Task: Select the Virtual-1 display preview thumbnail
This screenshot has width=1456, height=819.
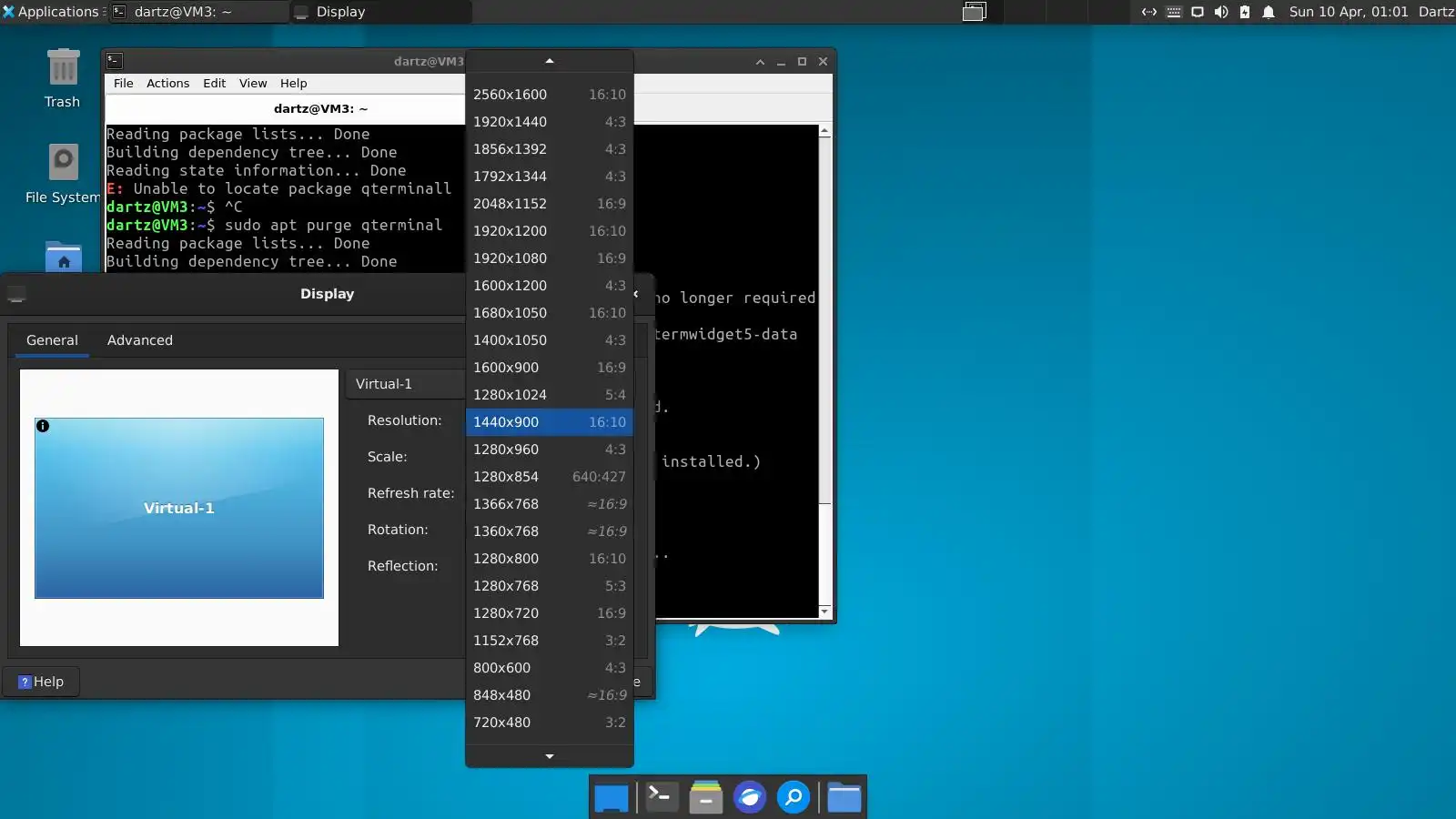Action: [x=179, y=508]
